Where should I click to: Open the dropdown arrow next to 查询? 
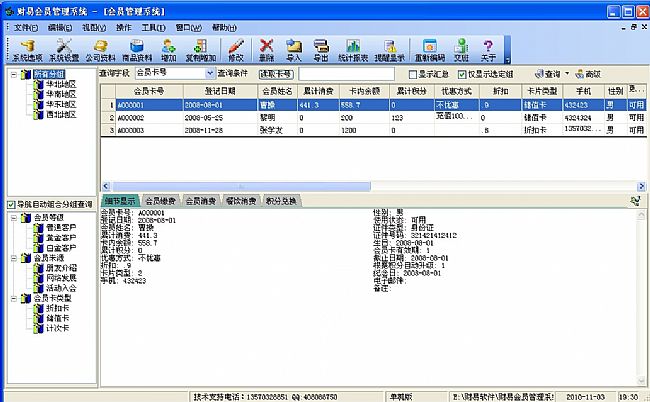tap(567, 74)
